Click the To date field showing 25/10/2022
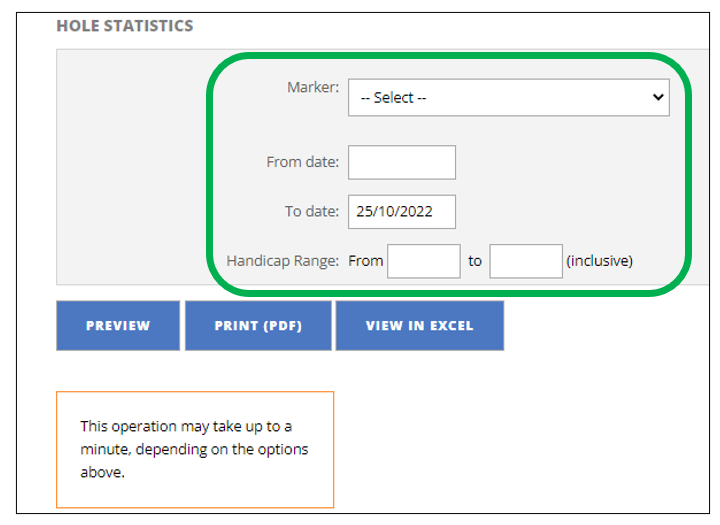Viewport: 720px width, 525px height. point(401,212)
